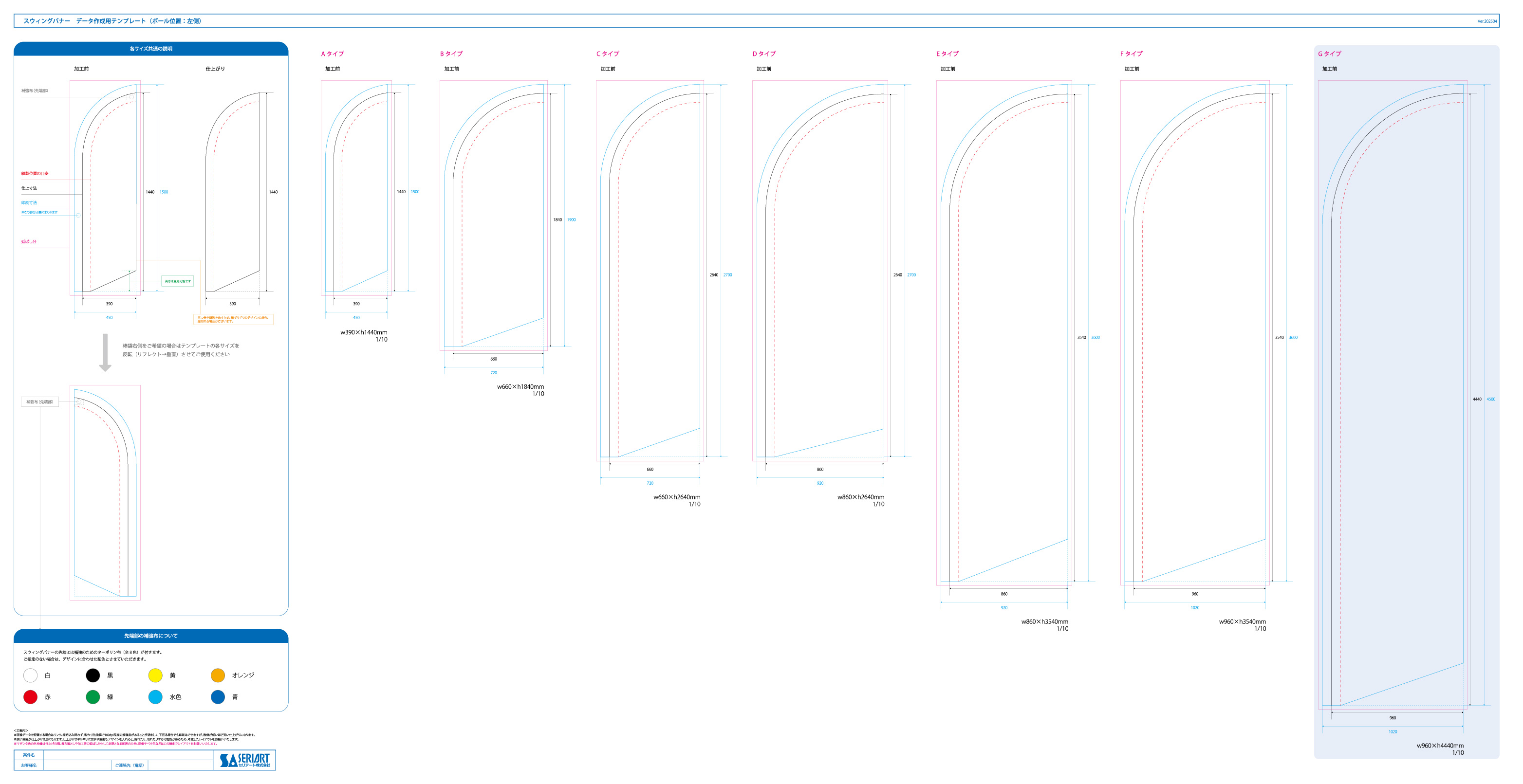Click the 'w960×h4440mm' size label

(1440, 746)
